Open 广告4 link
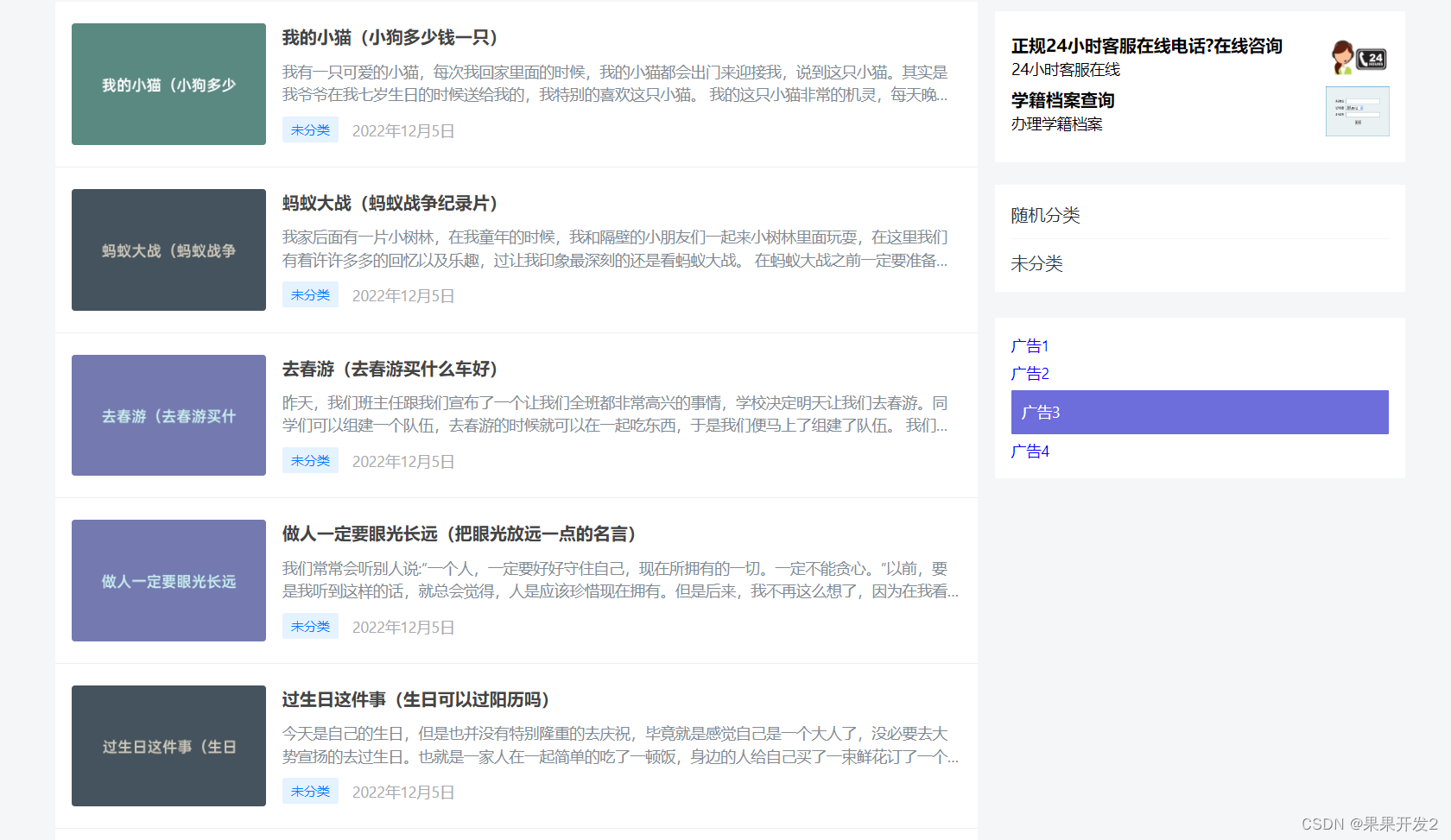Screen dimensions: 1451x840 click(x=1030, y=451)
